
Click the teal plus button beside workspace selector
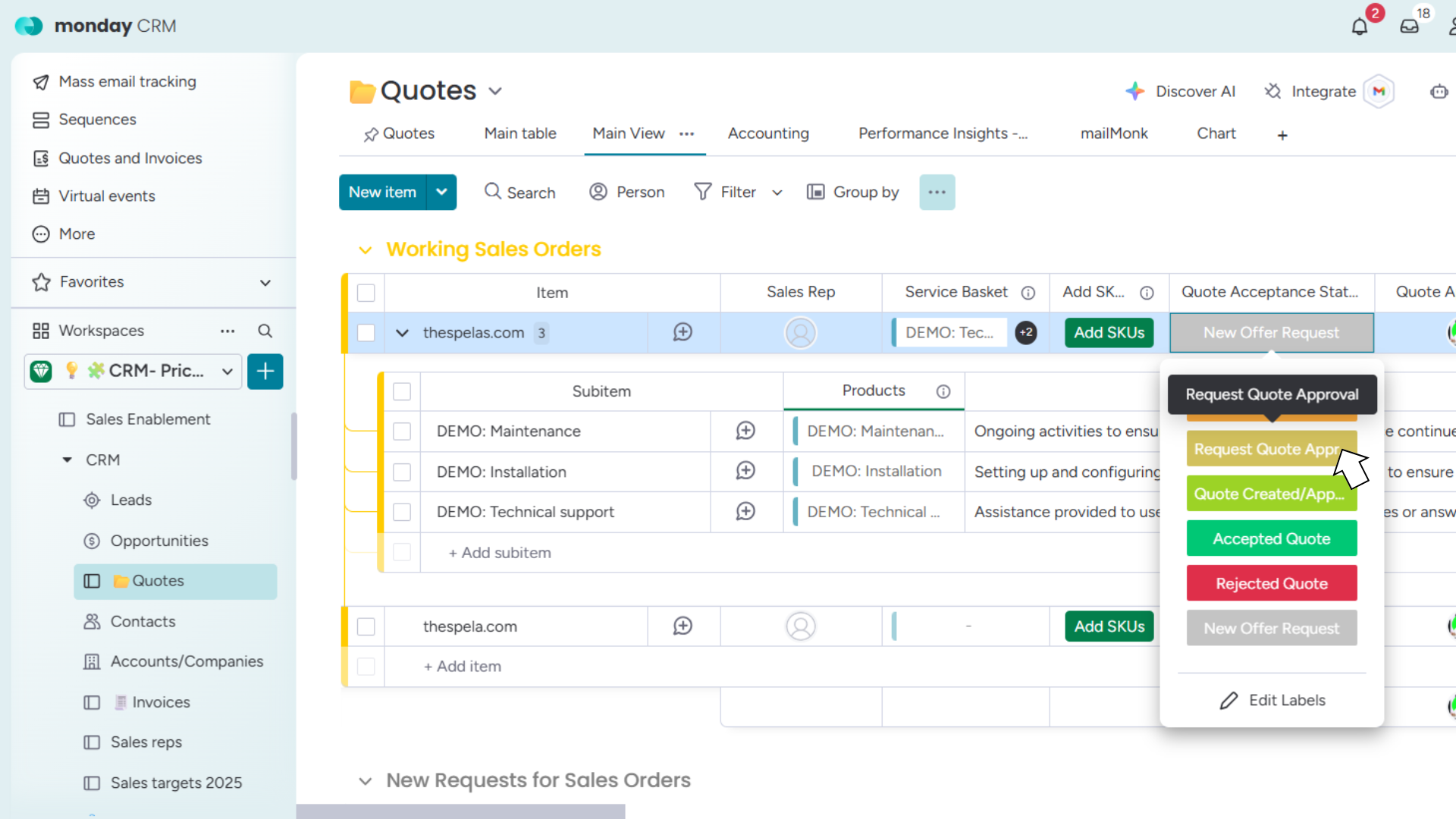[x=265, y=372]
